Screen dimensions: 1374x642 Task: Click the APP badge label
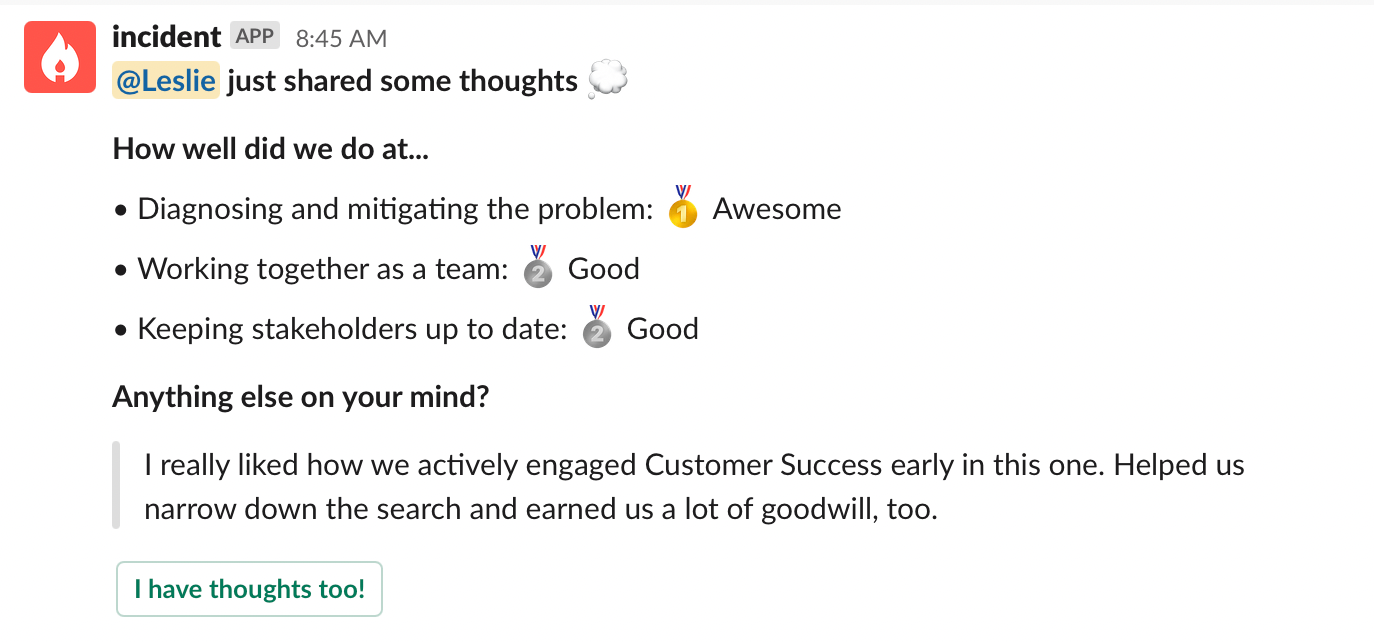click(255, 37)
